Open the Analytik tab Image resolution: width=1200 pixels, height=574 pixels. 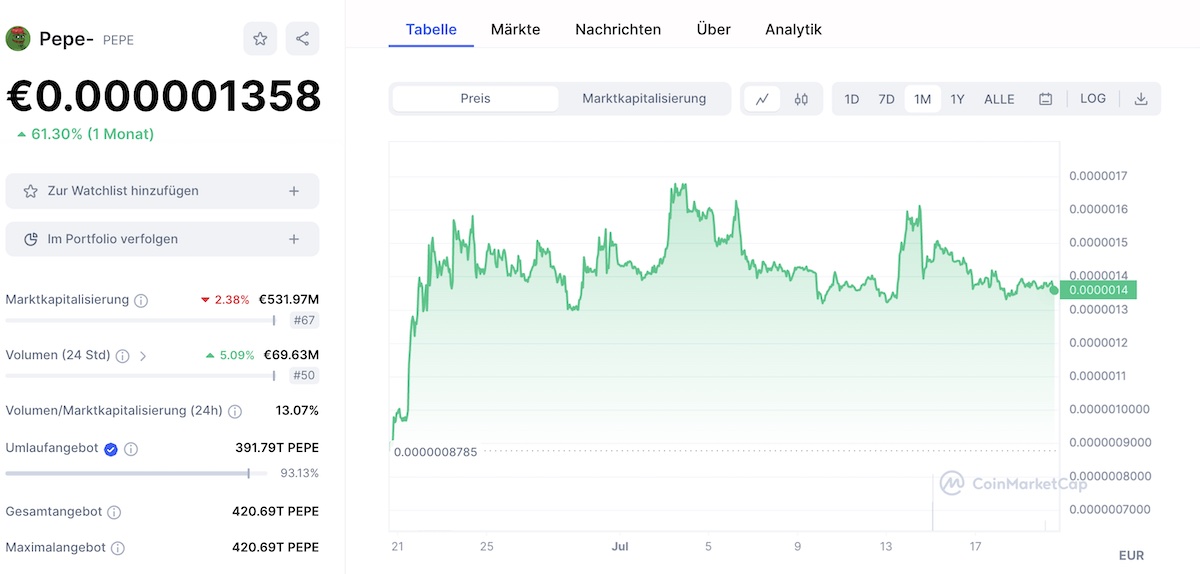793,29
